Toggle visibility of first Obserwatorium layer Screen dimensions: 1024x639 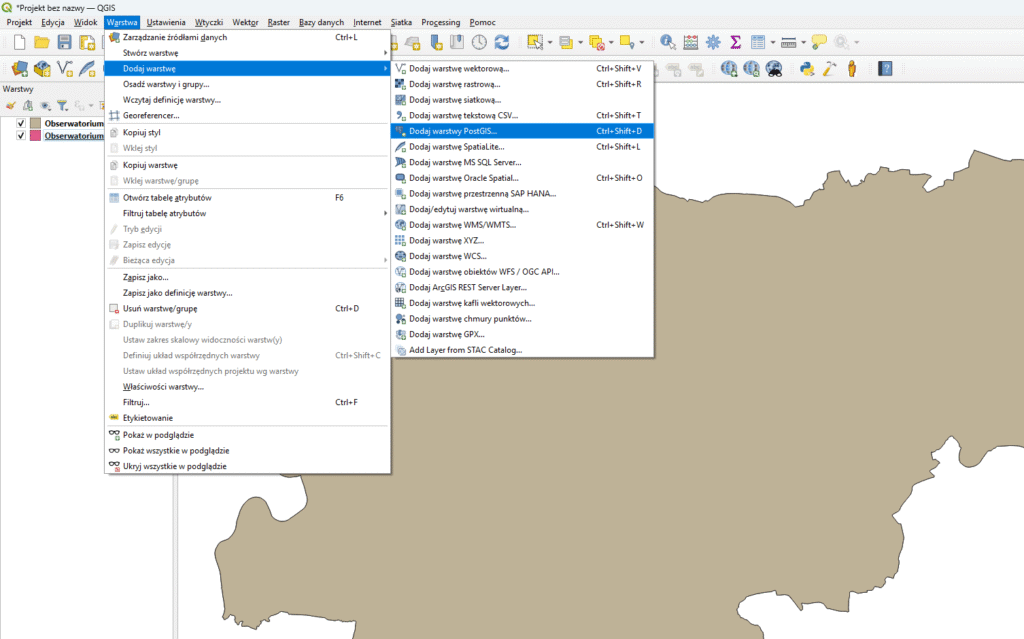point(21,124)
